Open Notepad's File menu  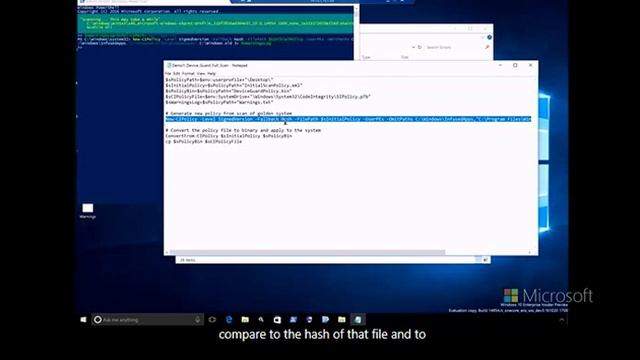pos(168,73)
